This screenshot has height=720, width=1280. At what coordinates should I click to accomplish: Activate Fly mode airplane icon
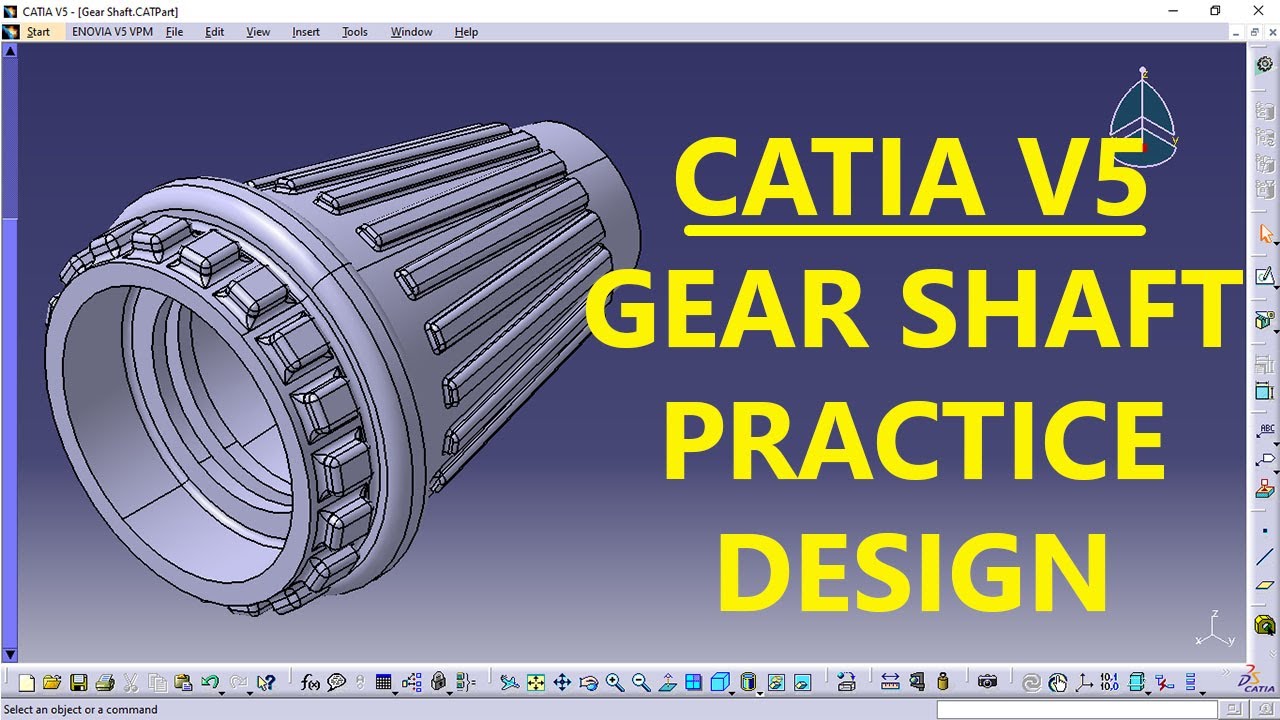click(510, 683)
